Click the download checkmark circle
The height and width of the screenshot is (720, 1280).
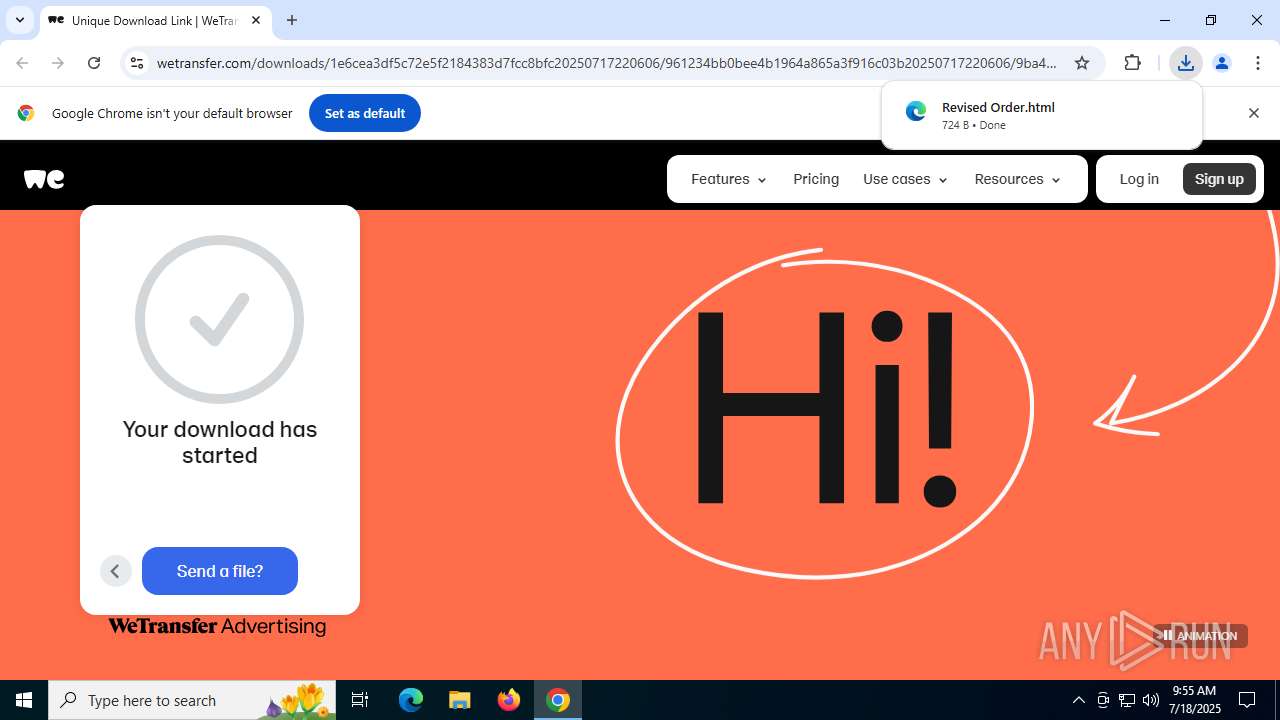[219, 320]
